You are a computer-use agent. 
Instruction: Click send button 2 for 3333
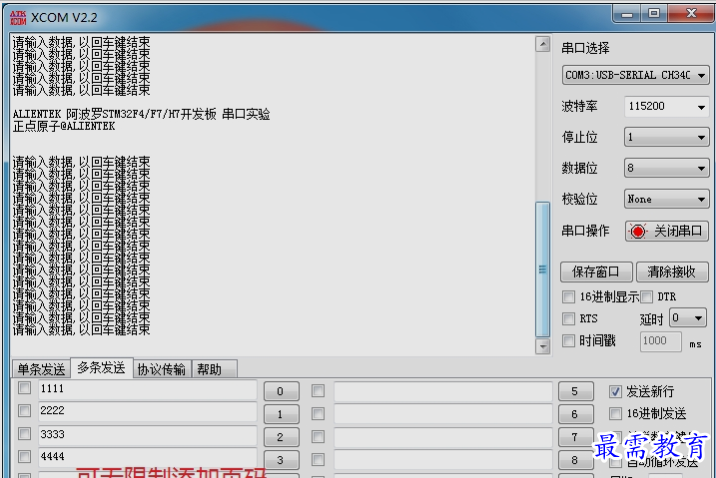point(281,437)
